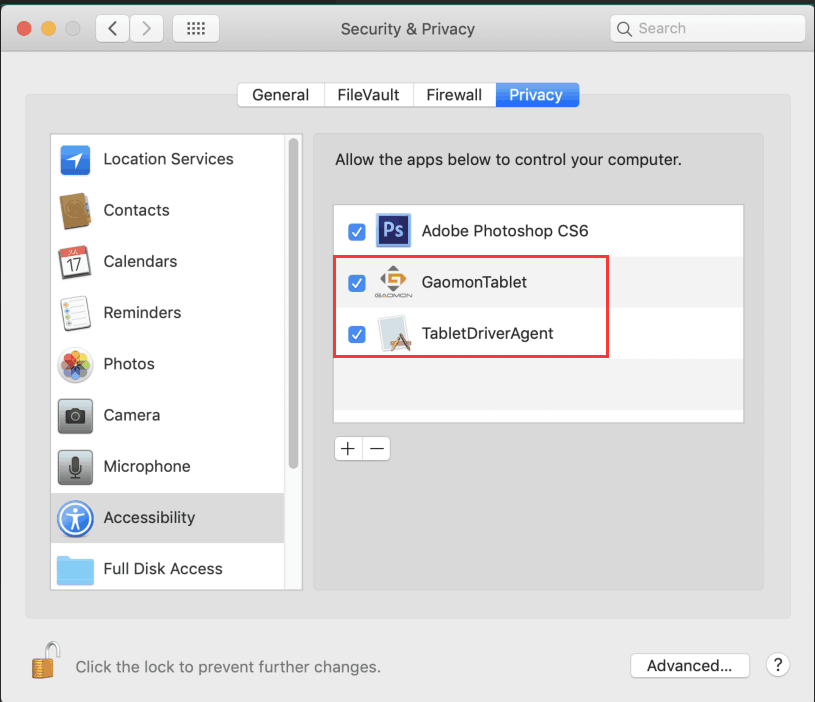Go back with the left chevron
The width and height of the screenshot is (815, 702).
point(112,29)
